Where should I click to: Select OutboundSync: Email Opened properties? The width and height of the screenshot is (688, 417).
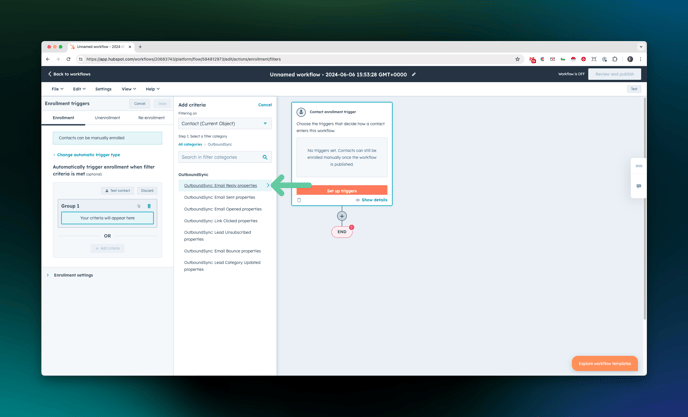pyautogui.click(x=222, y=209)
